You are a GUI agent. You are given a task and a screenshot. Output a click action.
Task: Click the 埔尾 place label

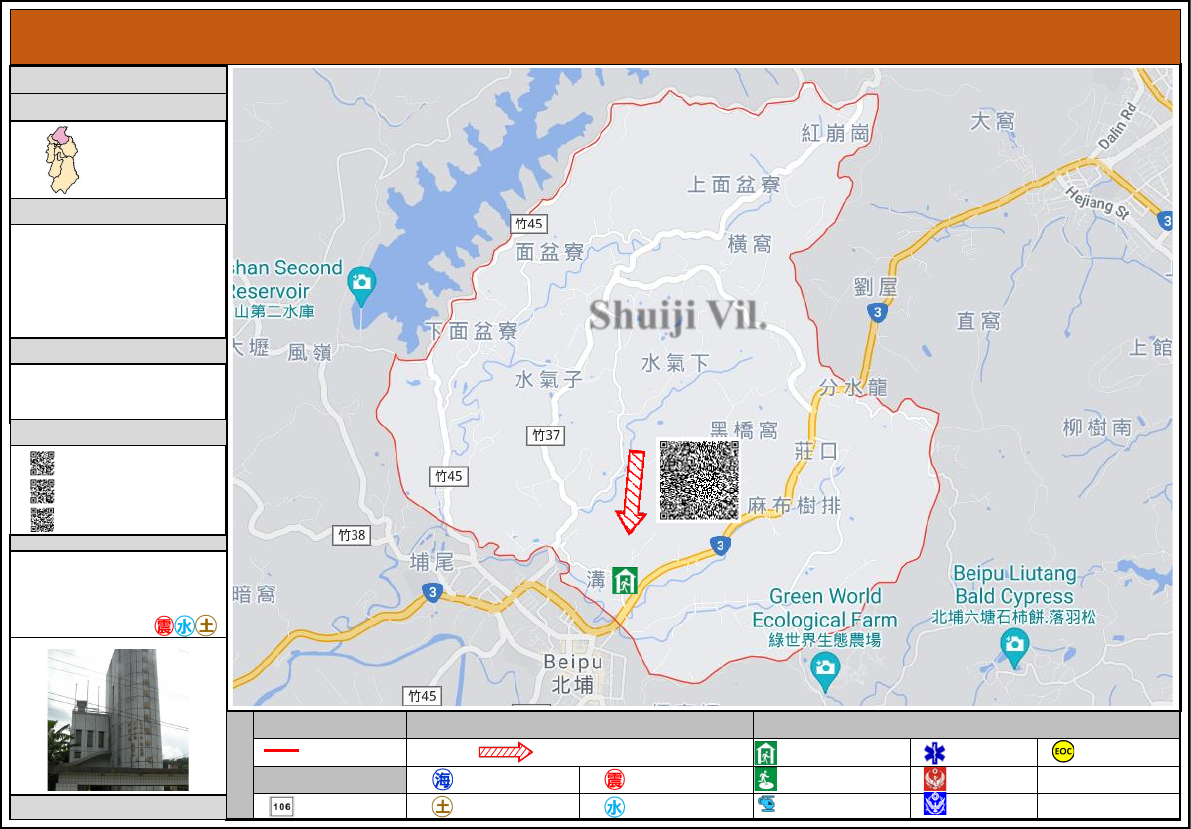pos(431,562)
